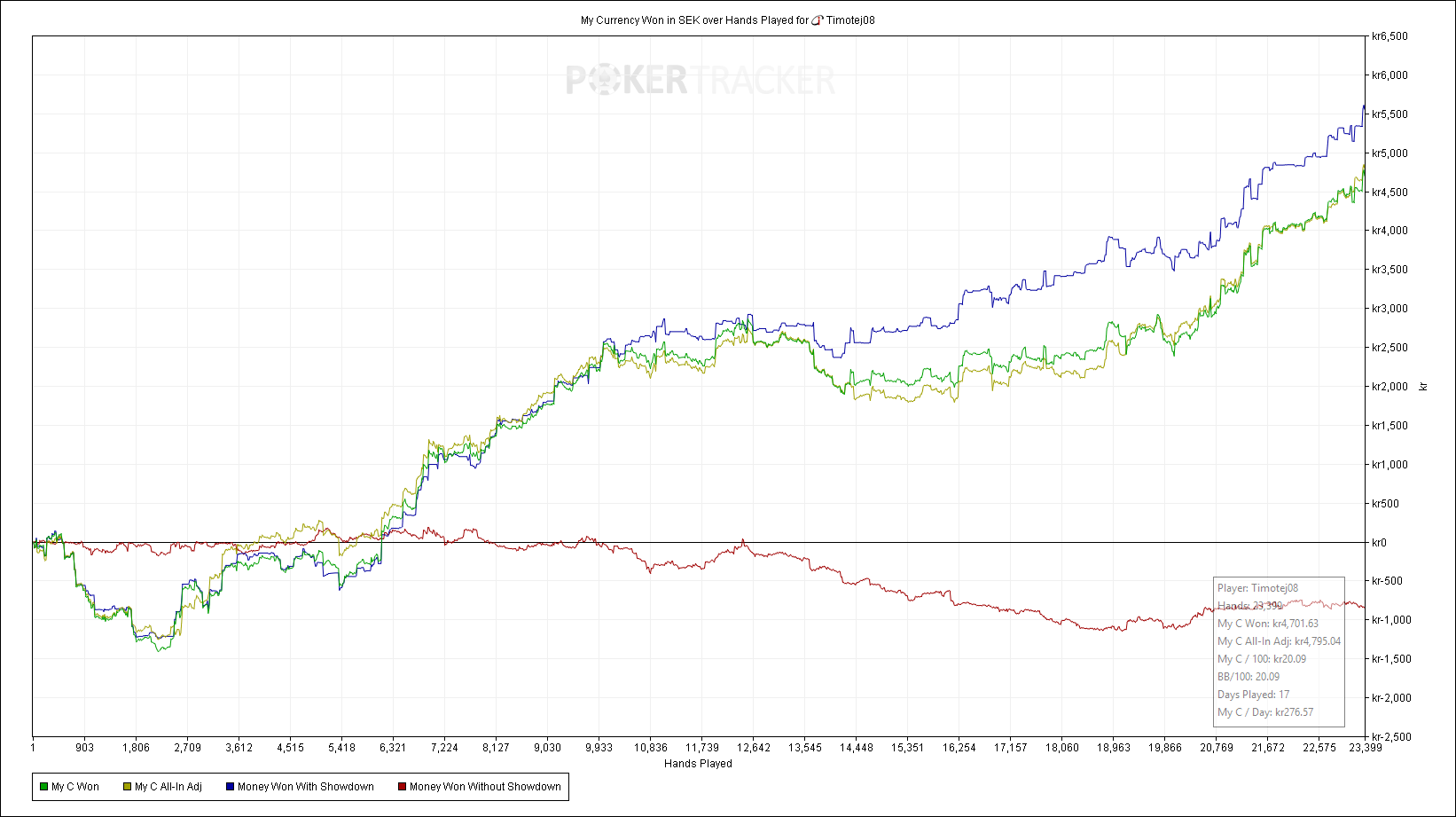Click the My C / Day stat line
Image resolution: width=1456 pixels, height=817 pixels.
coord(1265,712)
